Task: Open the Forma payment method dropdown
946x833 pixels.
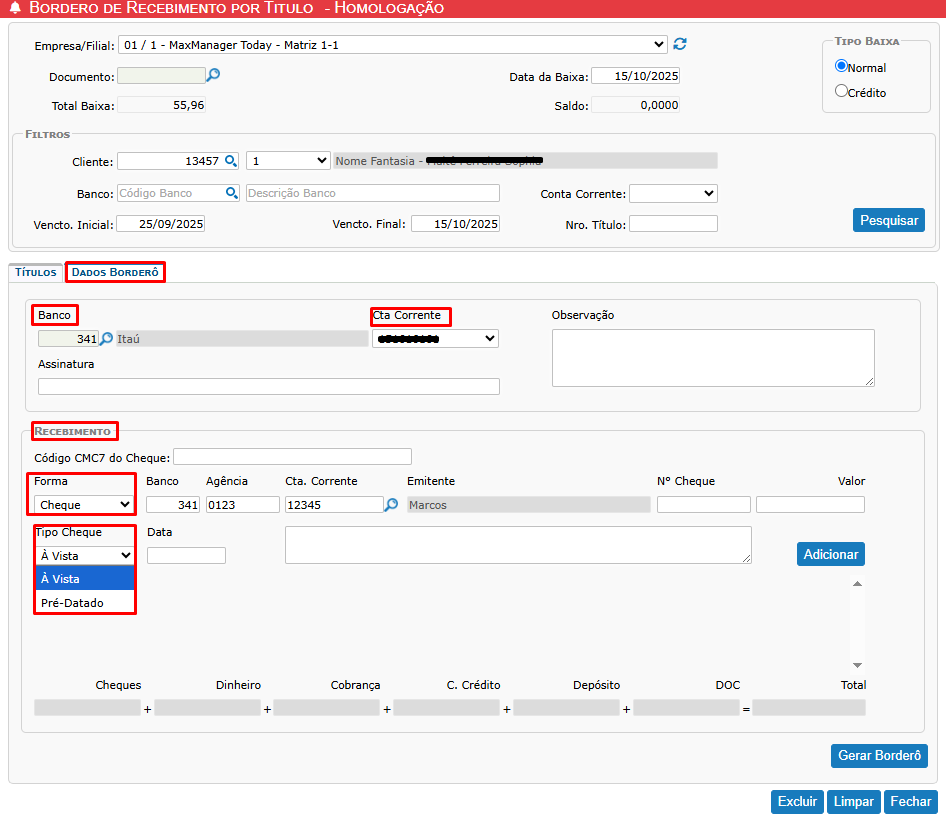Action: 84,505
